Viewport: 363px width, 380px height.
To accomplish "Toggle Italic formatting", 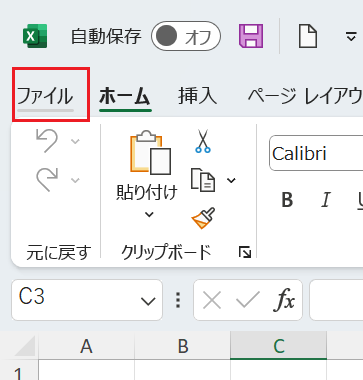I will (325, 200).
